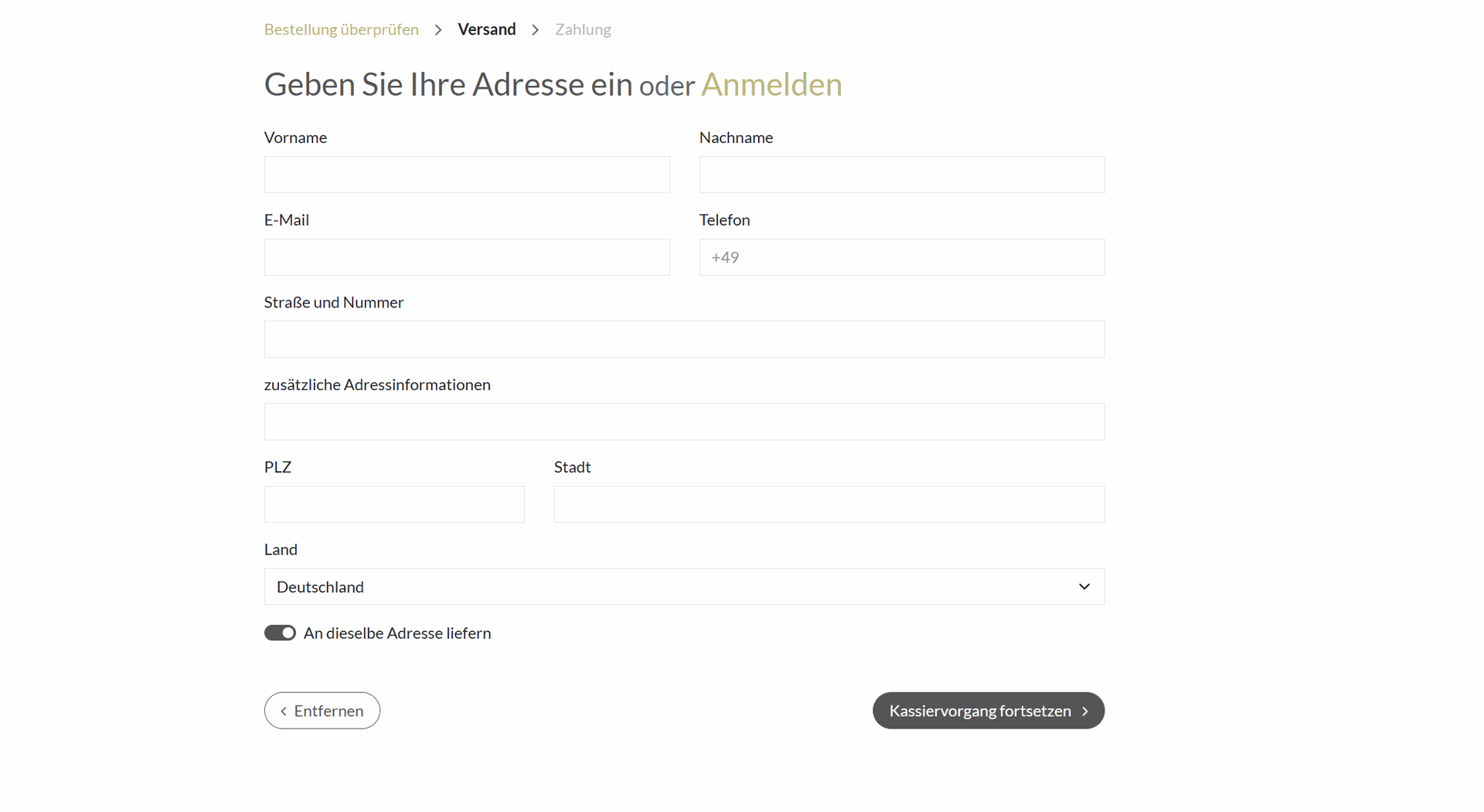This screenshot has height=812, width=1484.
Task: Switch to the Zahlung step
Action: (x=583, y=29)
